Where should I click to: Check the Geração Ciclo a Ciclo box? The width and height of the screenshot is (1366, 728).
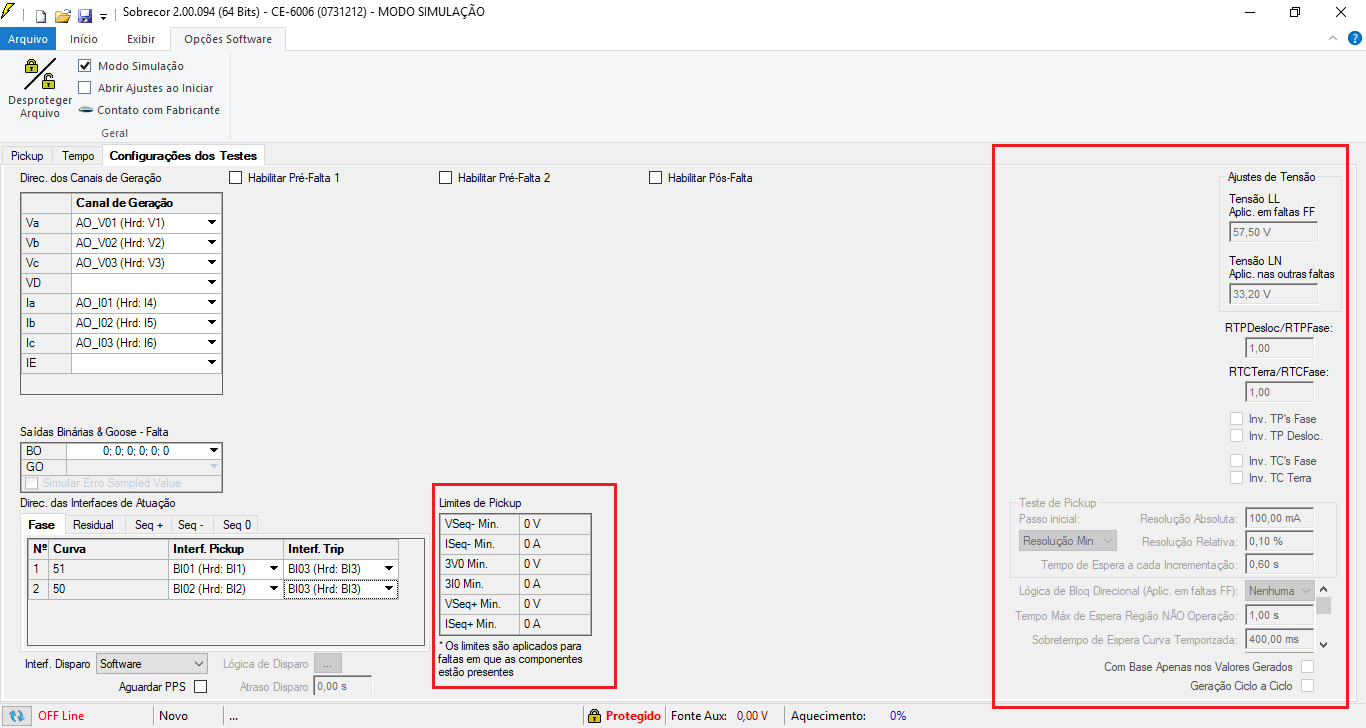click(1306, 686)
